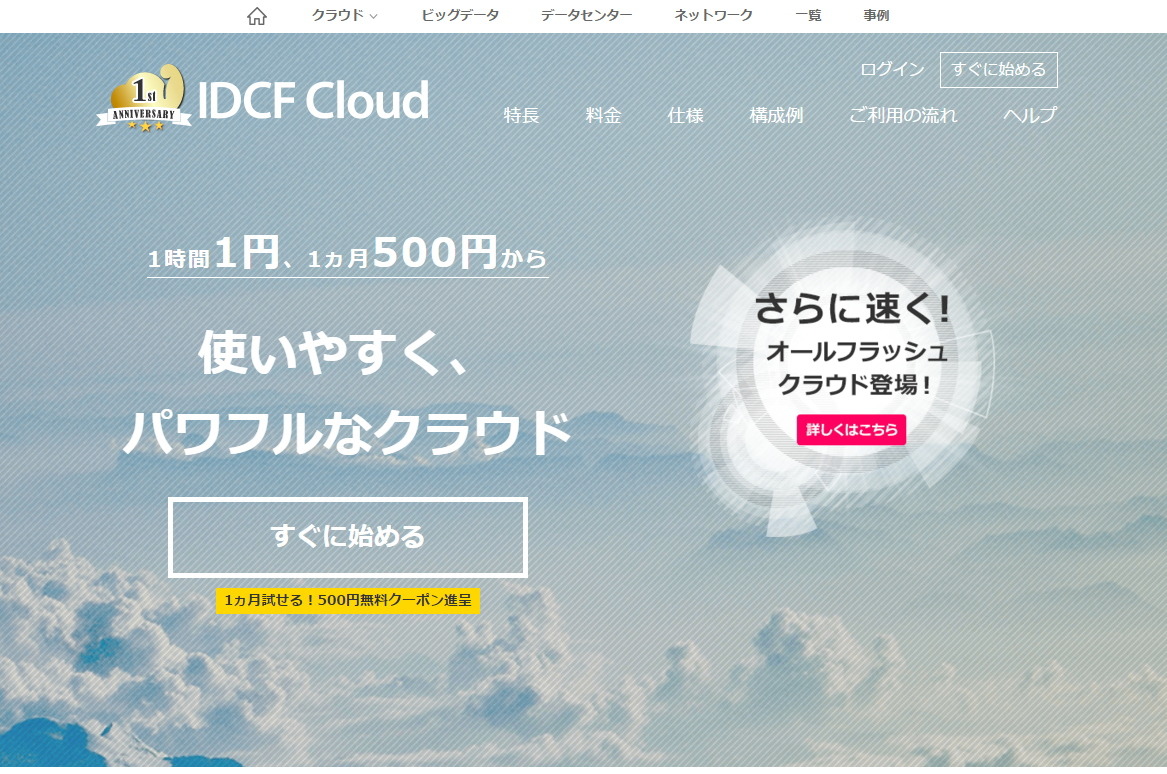Viewport: 1167px width, 774px height.
Task: Click the 1st Anniversary badge logo
Action: pos(144,98)
